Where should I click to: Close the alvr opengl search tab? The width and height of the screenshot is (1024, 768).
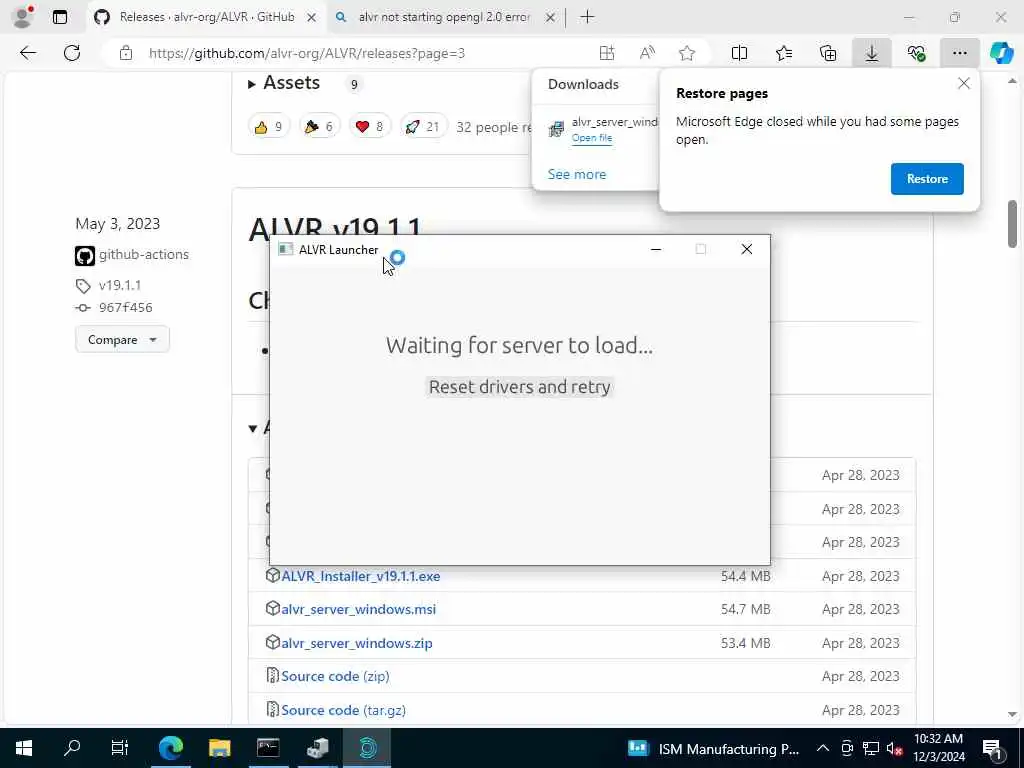pos(551,18)
